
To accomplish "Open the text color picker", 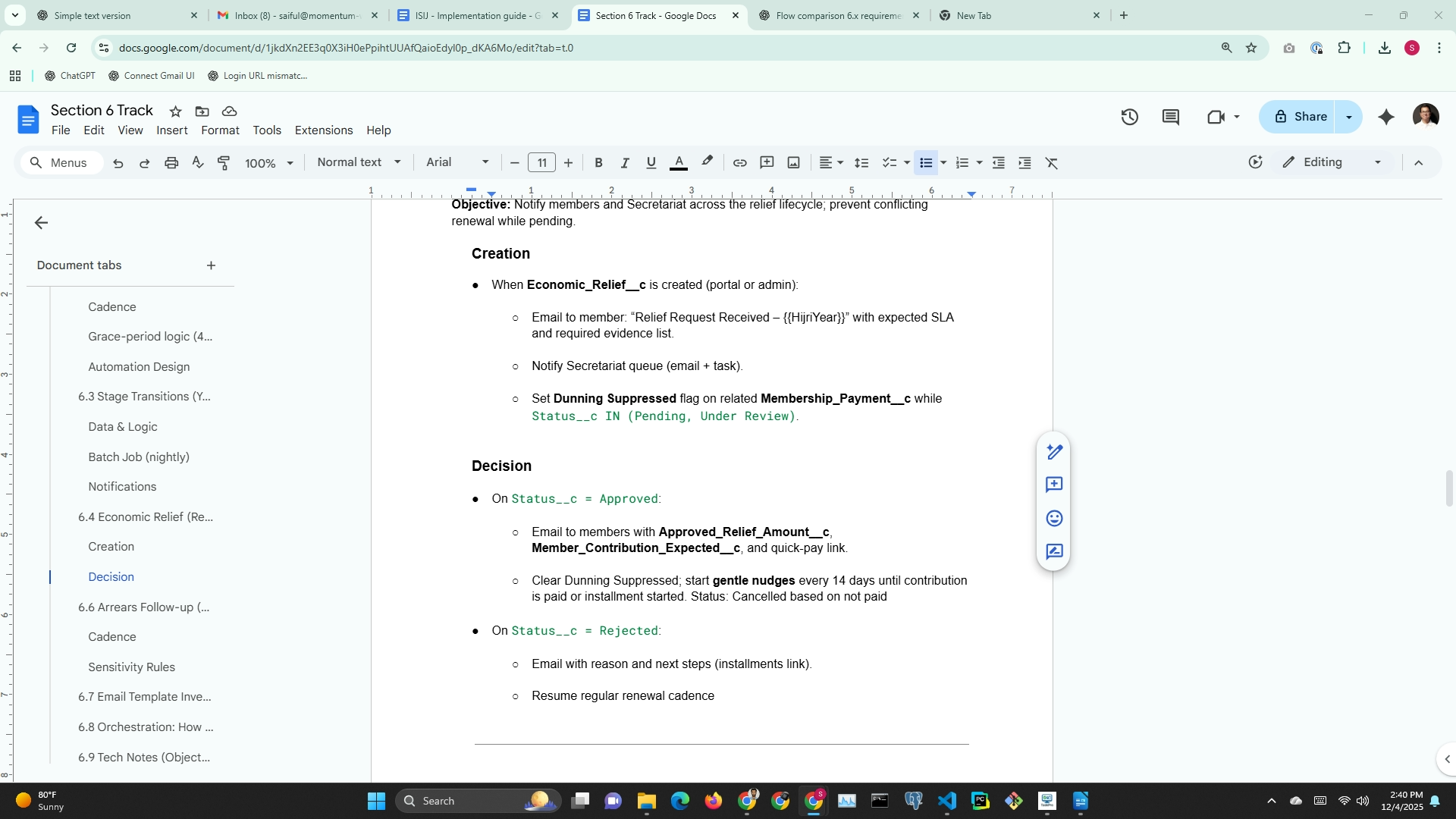I will click(679, 162).
